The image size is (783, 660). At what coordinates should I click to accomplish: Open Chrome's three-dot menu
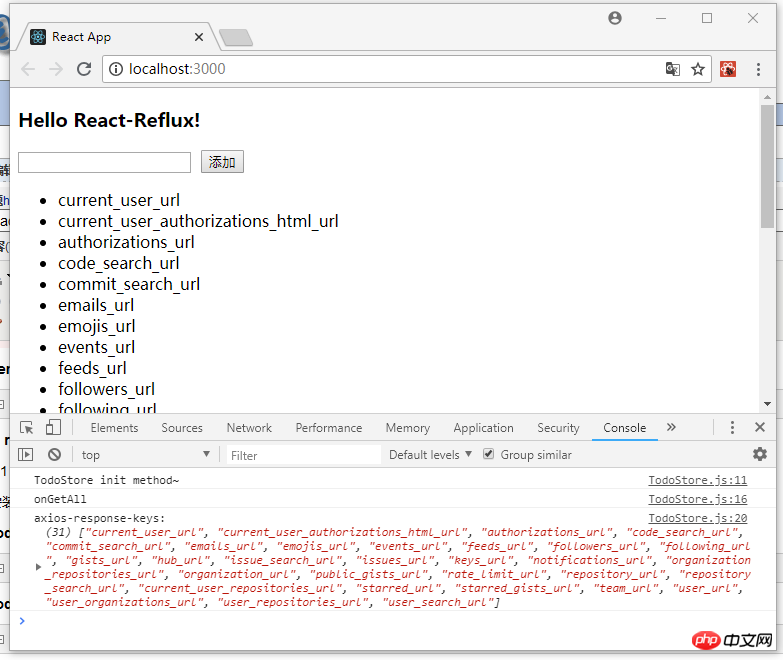click(758, 69)
